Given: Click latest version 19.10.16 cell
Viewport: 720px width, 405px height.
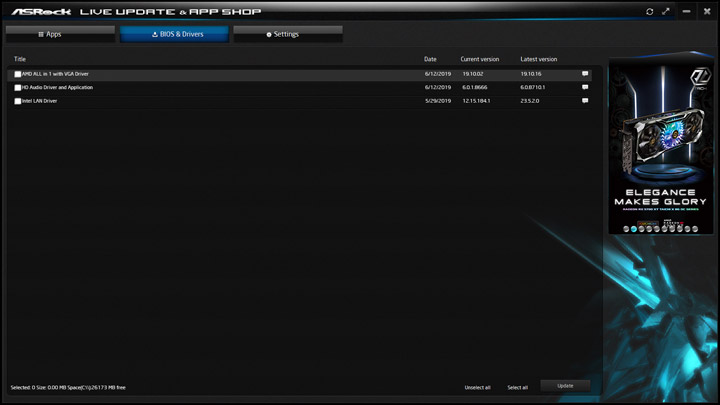Looking at the screenshot, I should [531, 73].
